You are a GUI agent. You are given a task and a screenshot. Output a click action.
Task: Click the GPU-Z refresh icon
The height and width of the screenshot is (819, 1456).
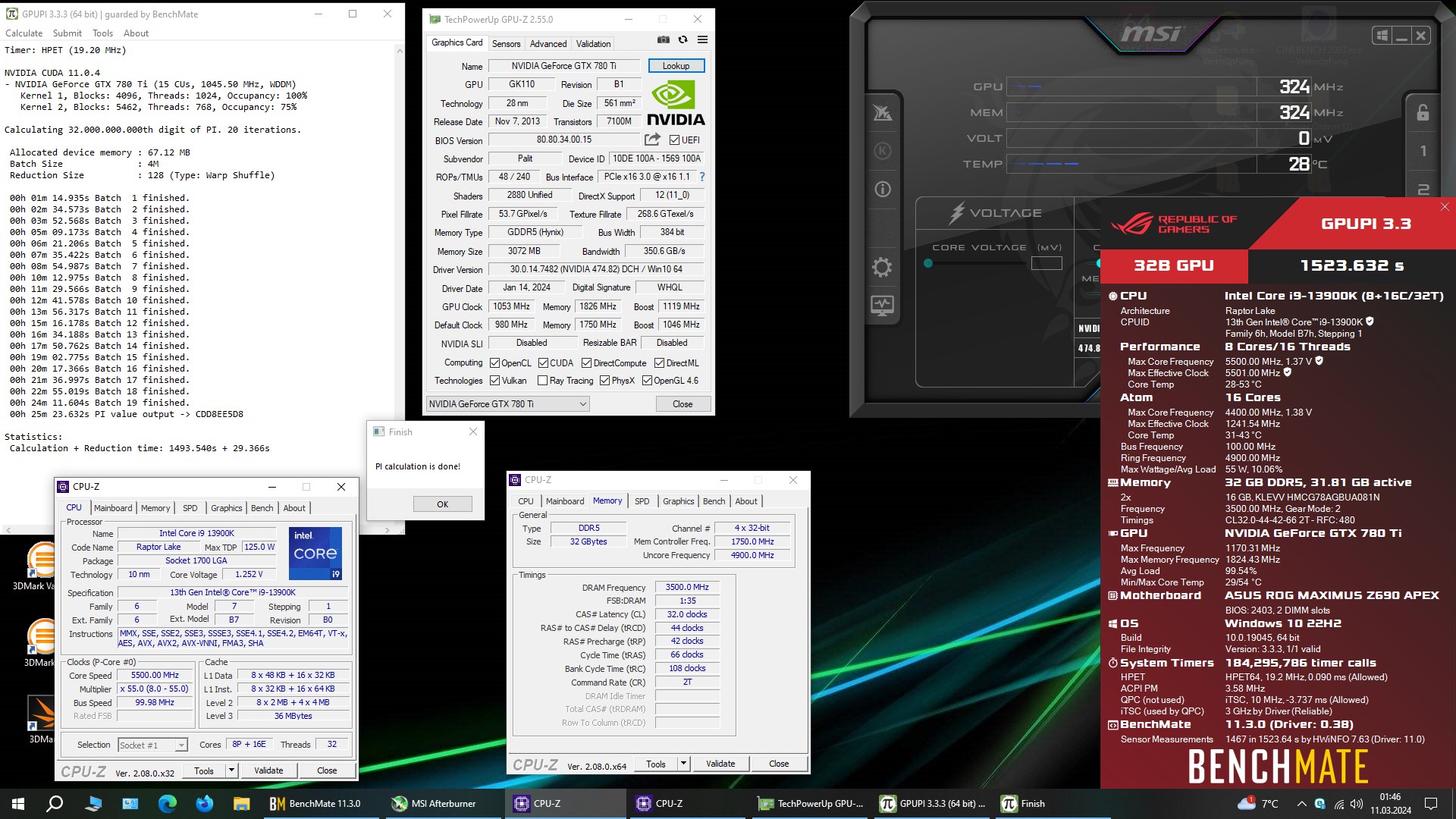point(682,40)
